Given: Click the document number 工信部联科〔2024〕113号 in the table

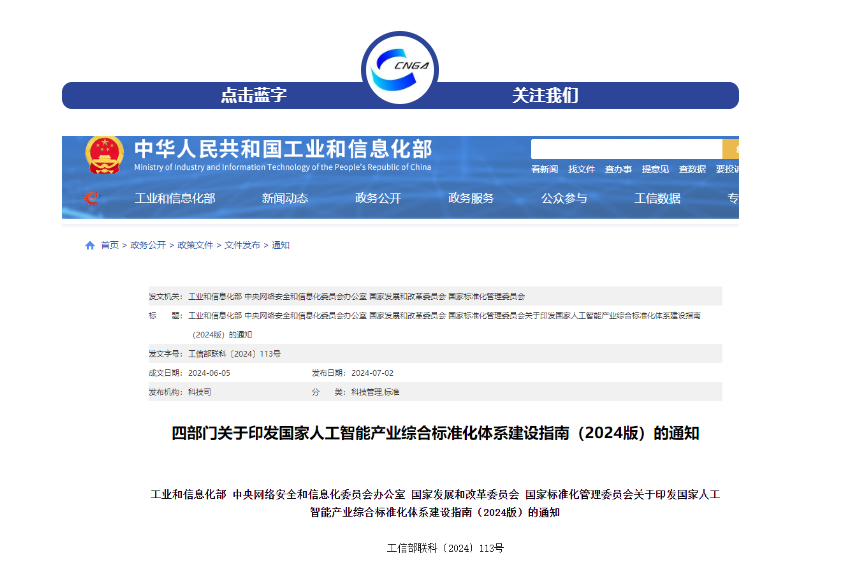Looking at the screenshot, I should [x=234, y=354].
